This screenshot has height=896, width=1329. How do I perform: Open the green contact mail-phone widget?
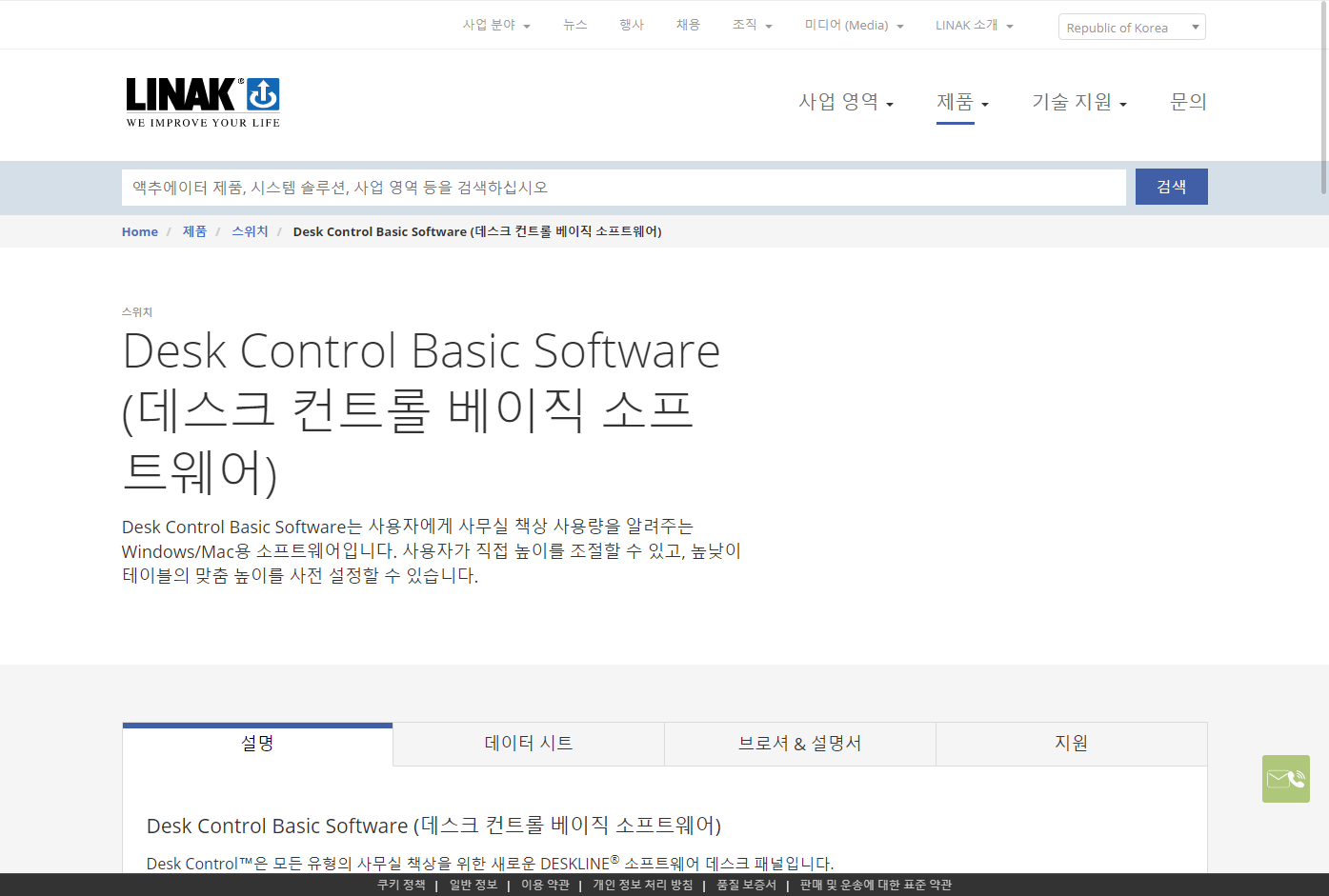click(x=1286, y=779)
